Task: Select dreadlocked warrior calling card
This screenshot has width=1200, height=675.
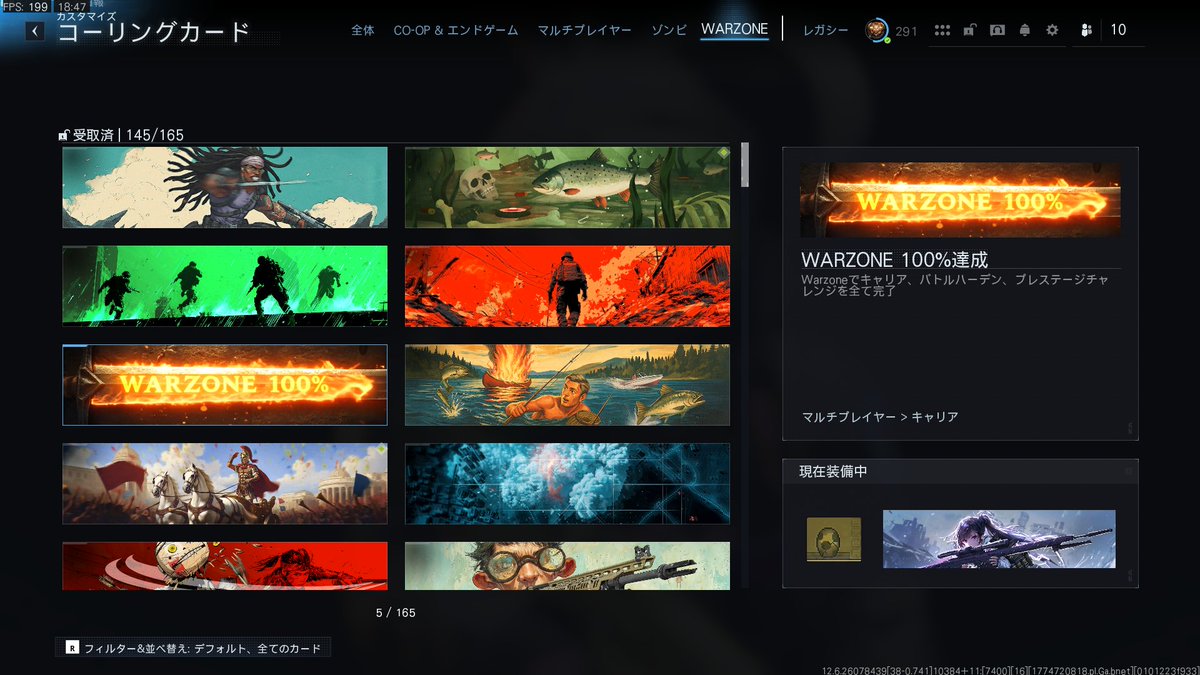Action: [x=225, y=187]
